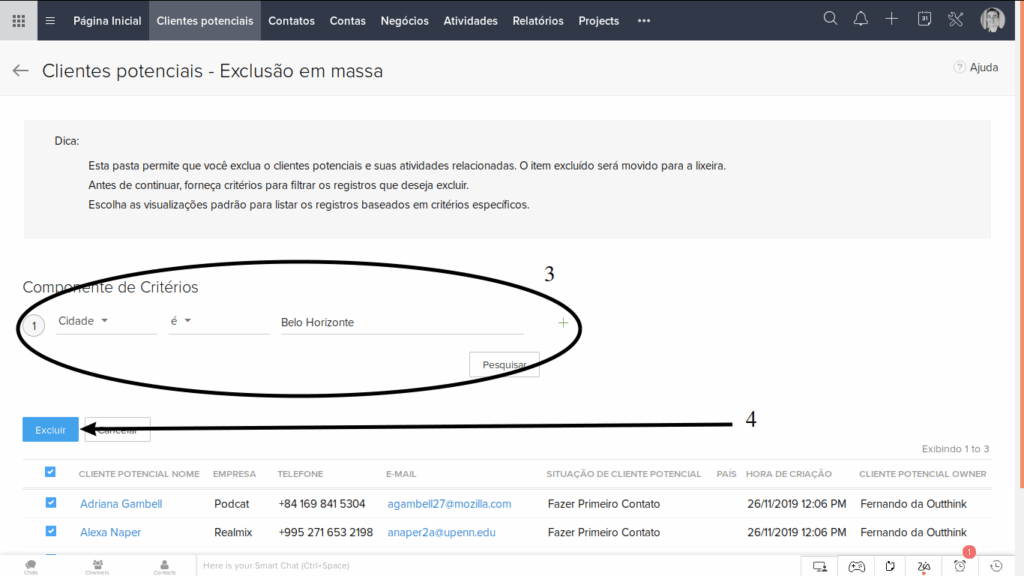Image resolution: width=1024 pixels, height=576 pixels.
Task: Sort by Cliente Potencial Nome column
Action: [139, 473]
